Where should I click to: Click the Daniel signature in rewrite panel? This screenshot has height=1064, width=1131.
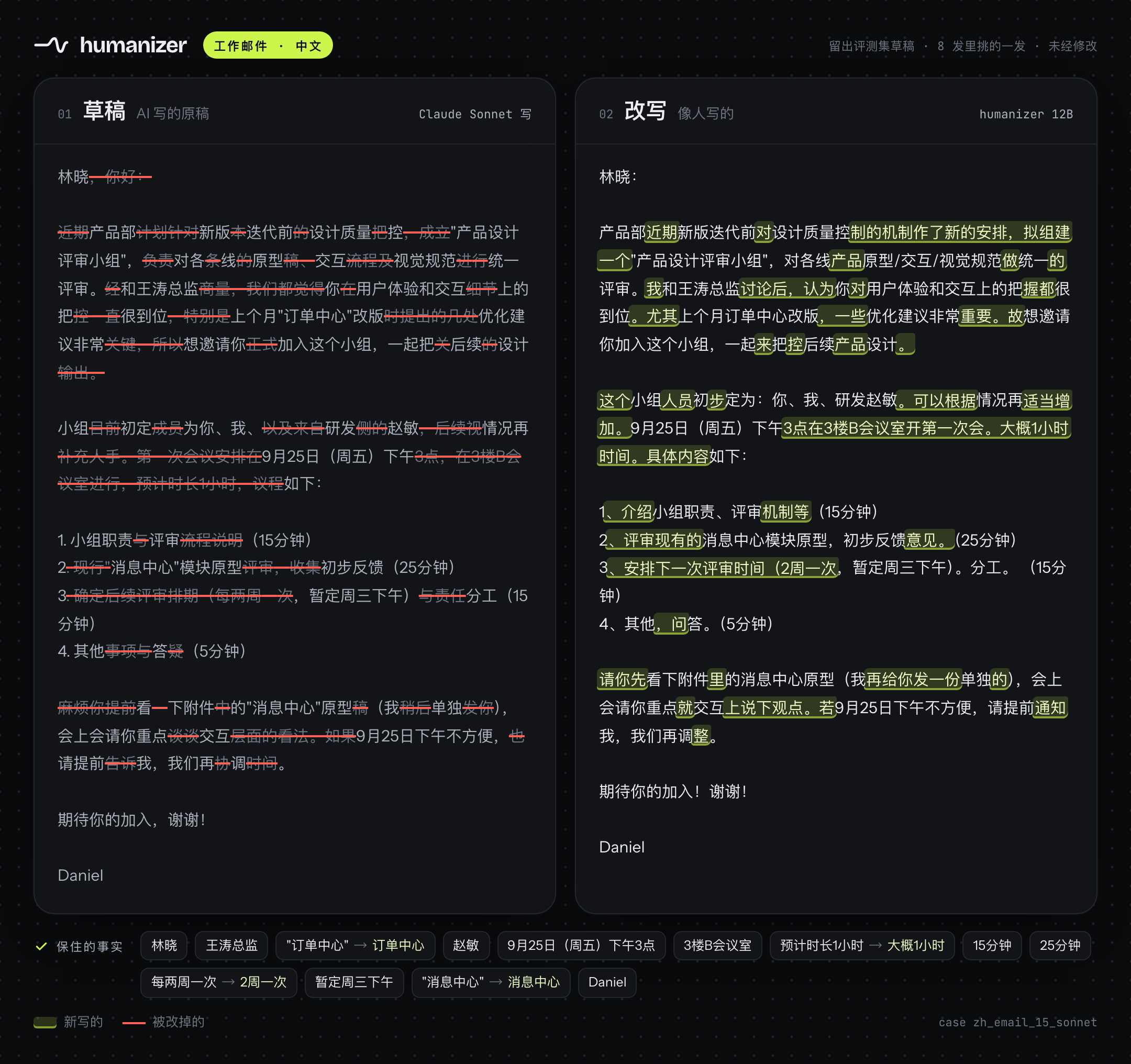click(622, 847)
